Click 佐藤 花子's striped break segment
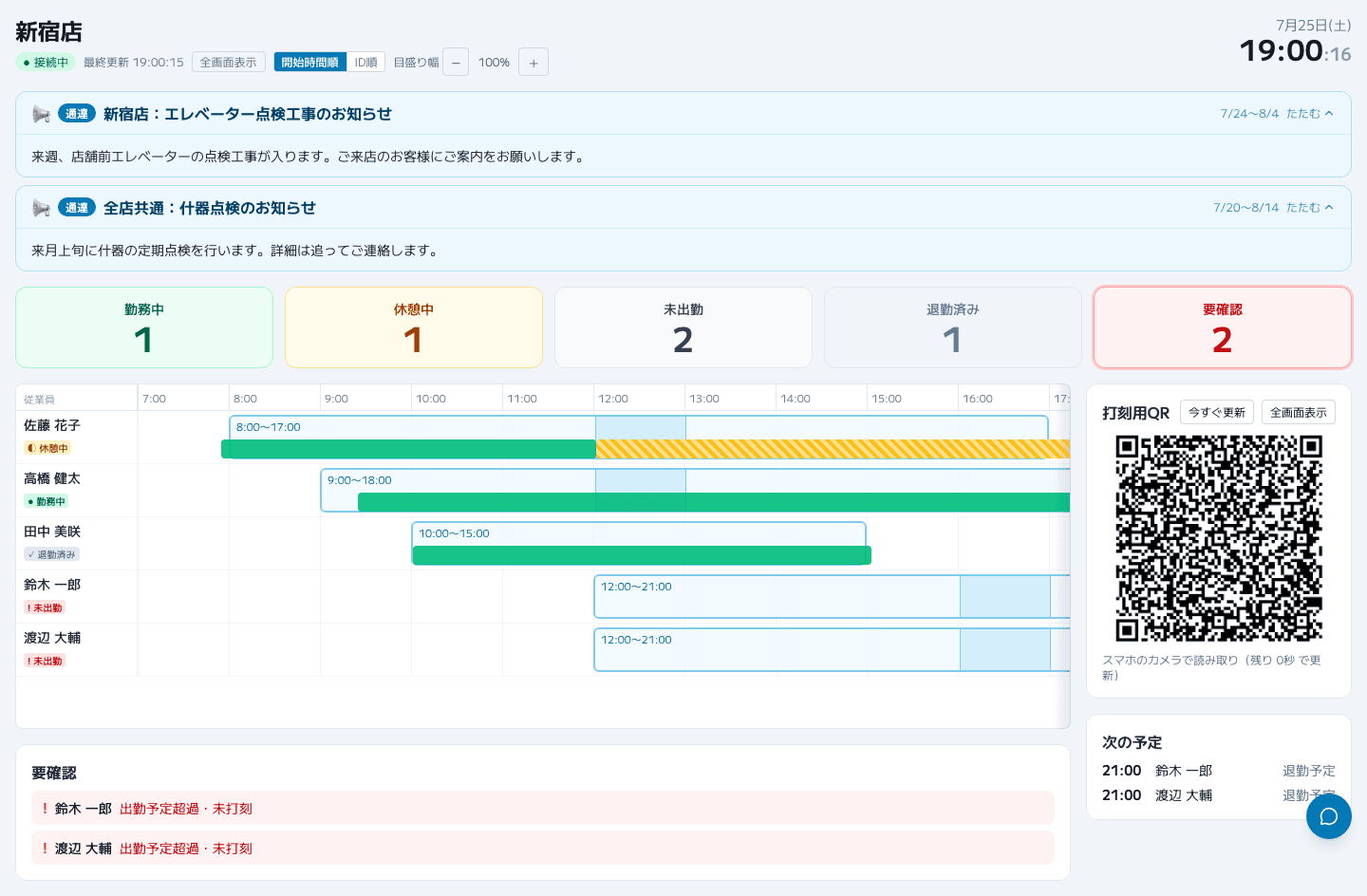Image resolution: width=1367 pixels, height=896 pixels. (833, 449)
